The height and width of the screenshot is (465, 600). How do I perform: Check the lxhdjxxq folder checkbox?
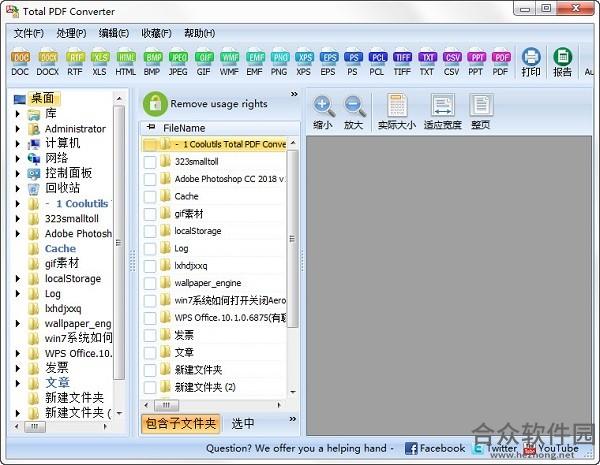click(x=150, y=266)
